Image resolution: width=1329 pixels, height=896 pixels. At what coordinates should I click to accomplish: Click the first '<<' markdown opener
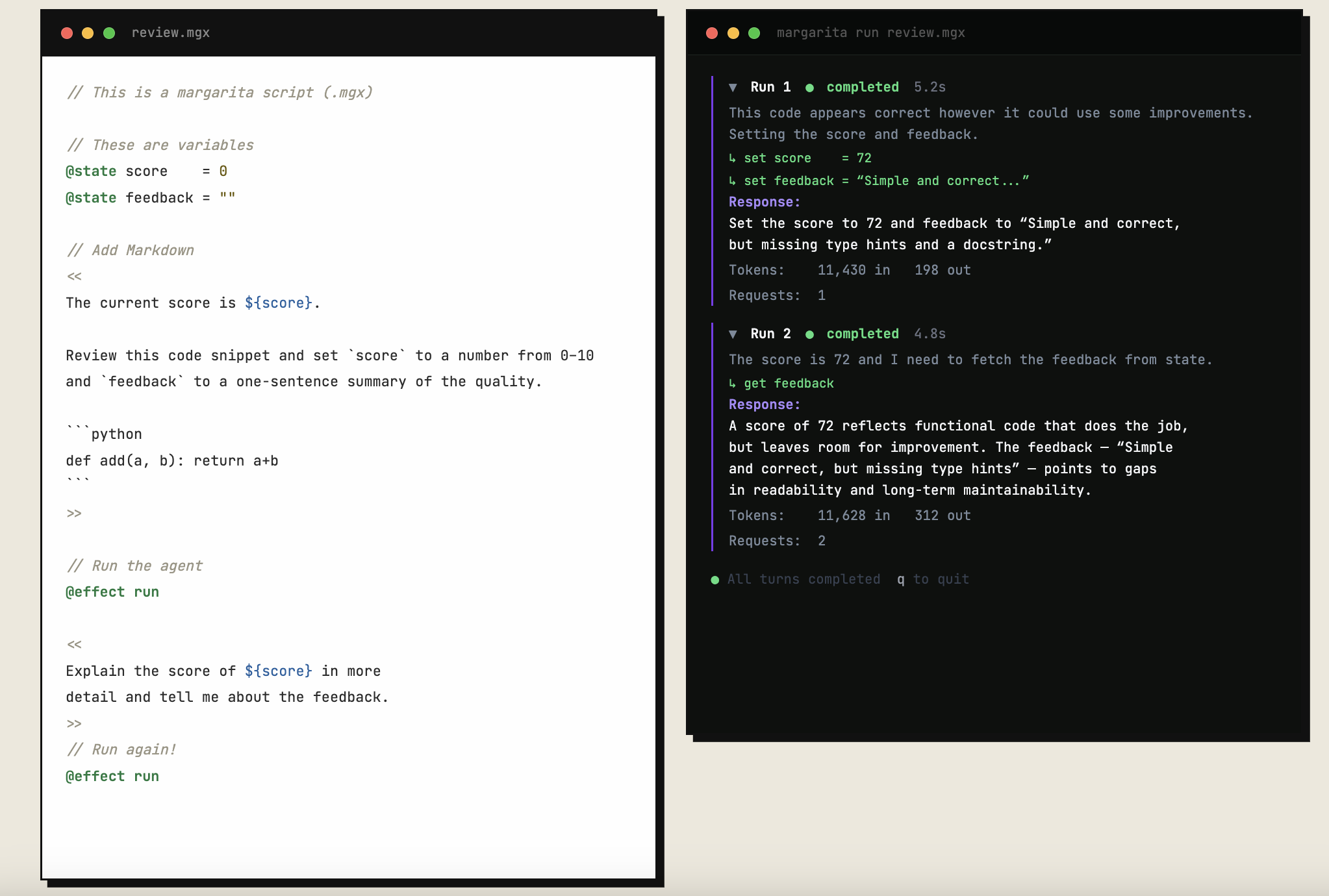(x=75, y=277)
